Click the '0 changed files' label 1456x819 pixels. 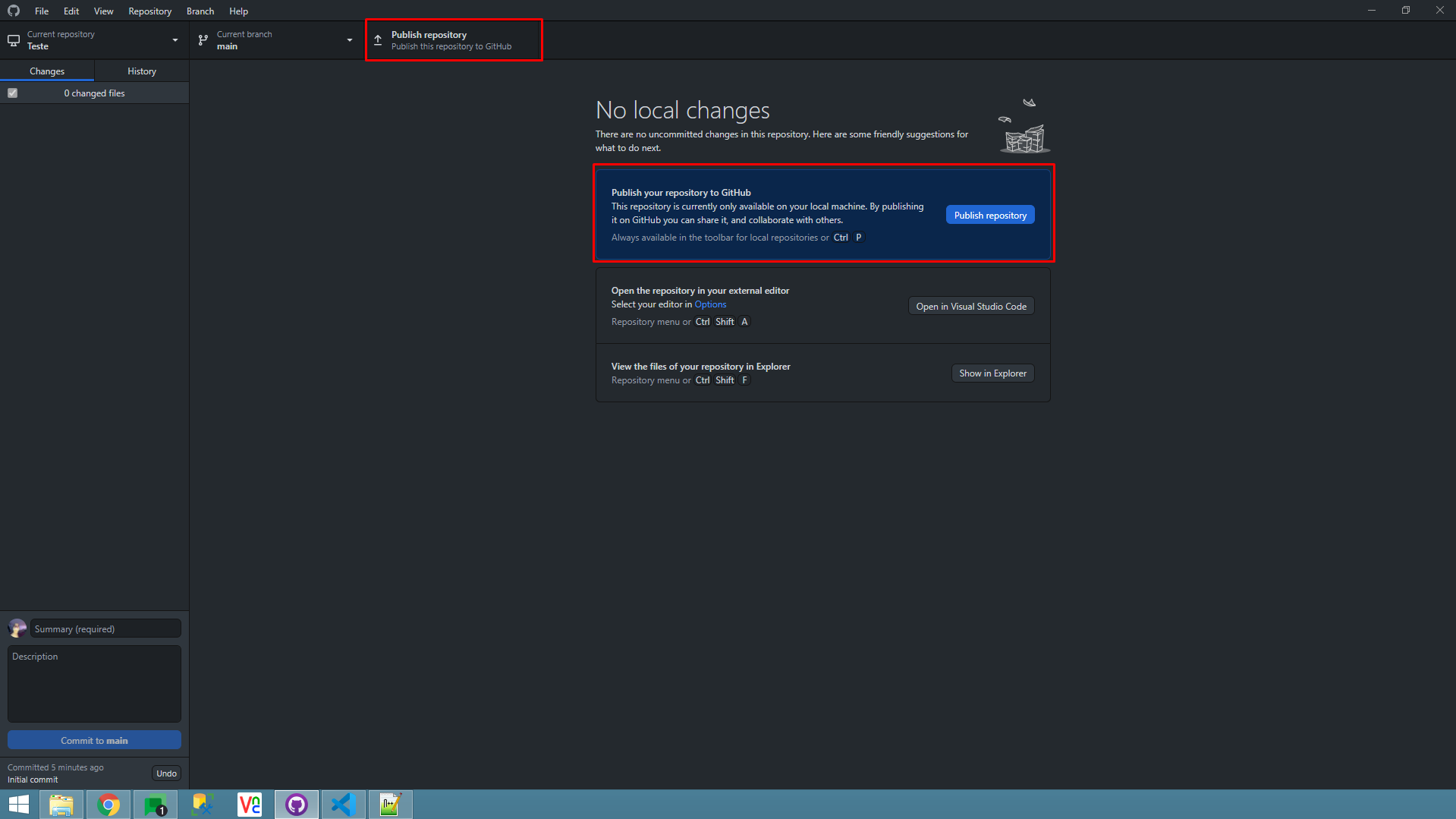pos(94,93)
